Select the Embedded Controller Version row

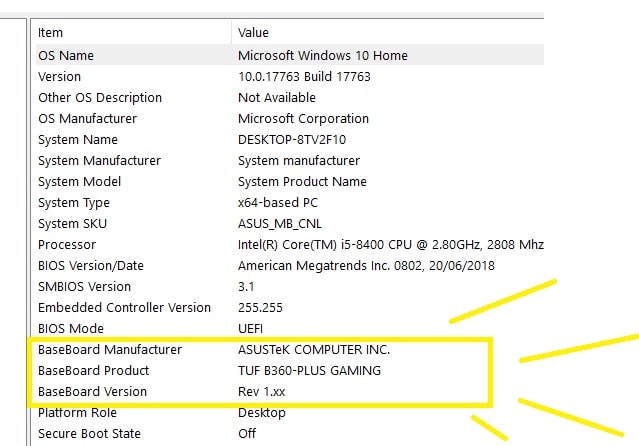tap(124, 307)
